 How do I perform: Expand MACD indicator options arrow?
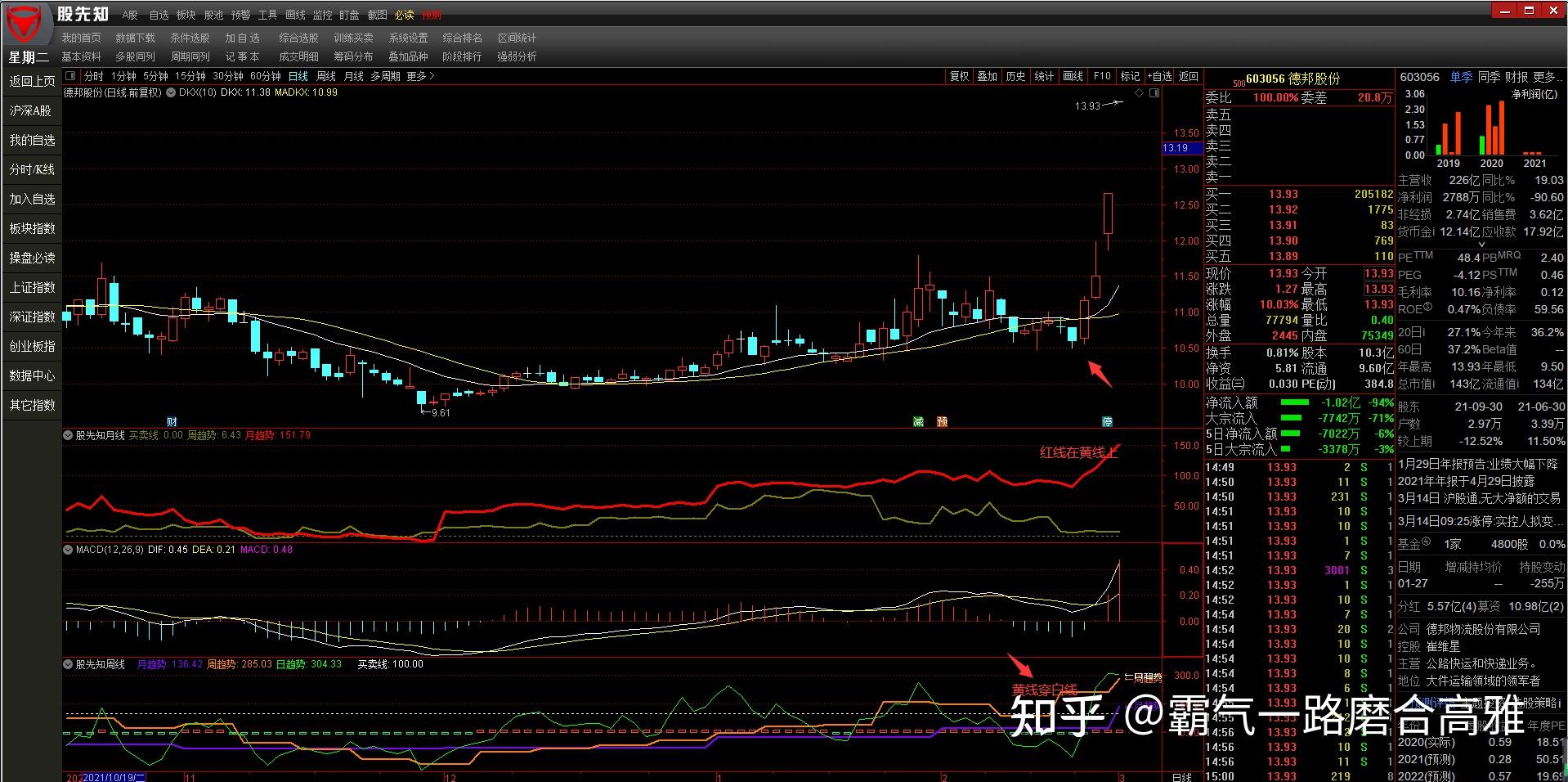point(69,550)
